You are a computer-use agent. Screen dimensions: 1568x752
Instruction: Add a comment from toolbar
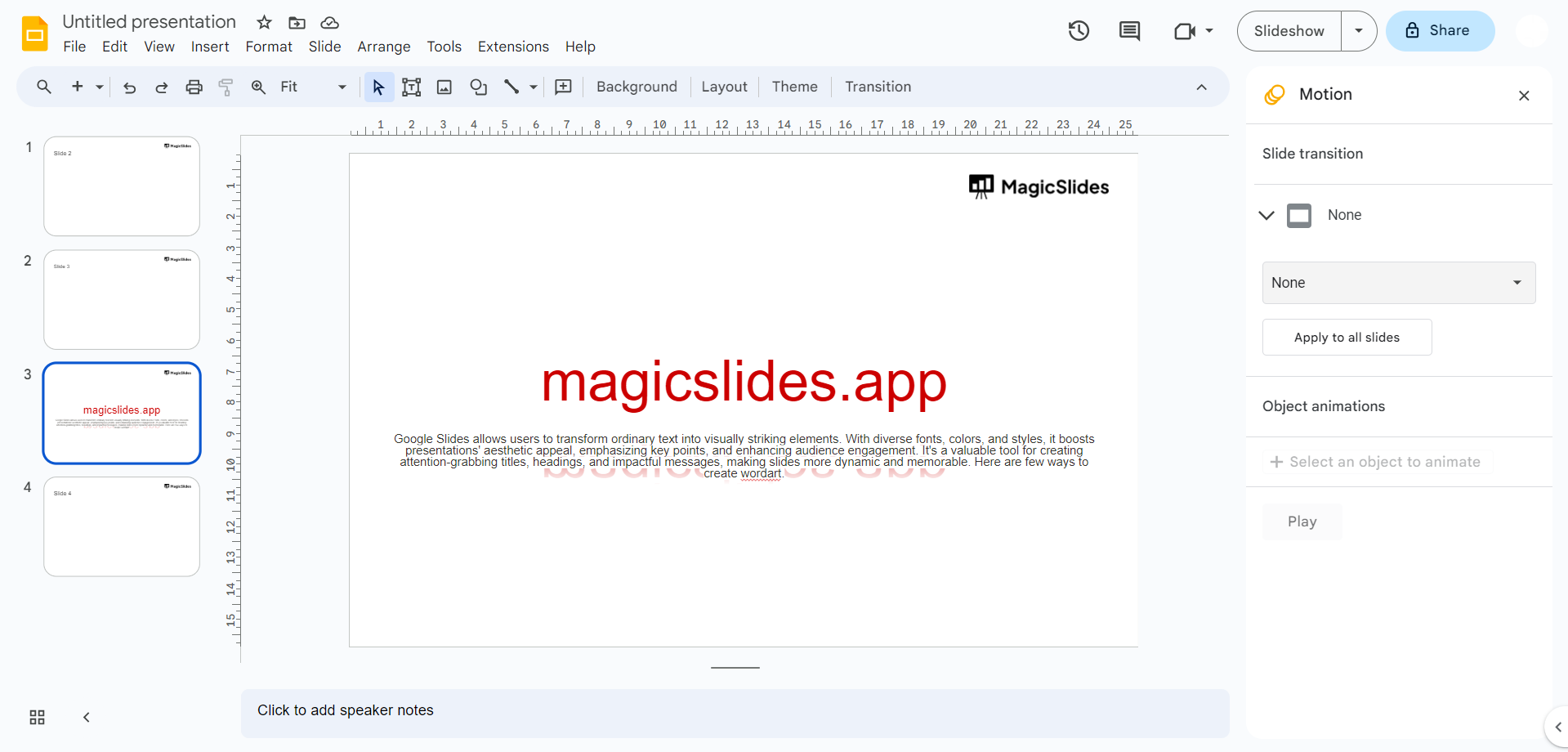(563, 87)
